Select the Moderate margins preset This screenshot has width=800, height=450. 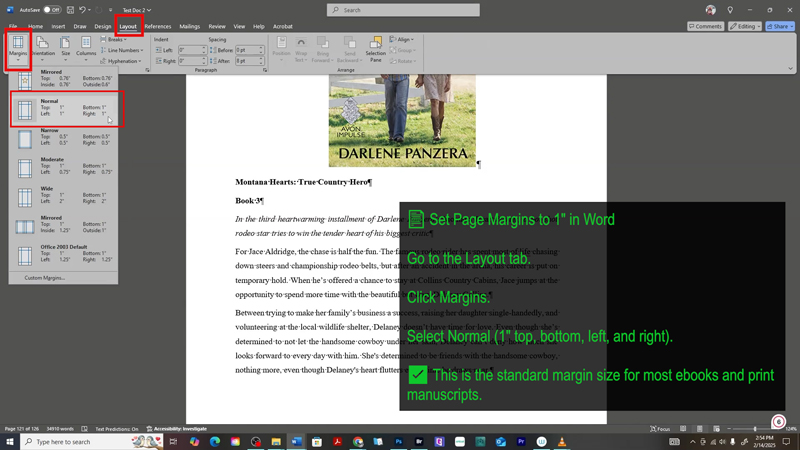click(64, 167)
